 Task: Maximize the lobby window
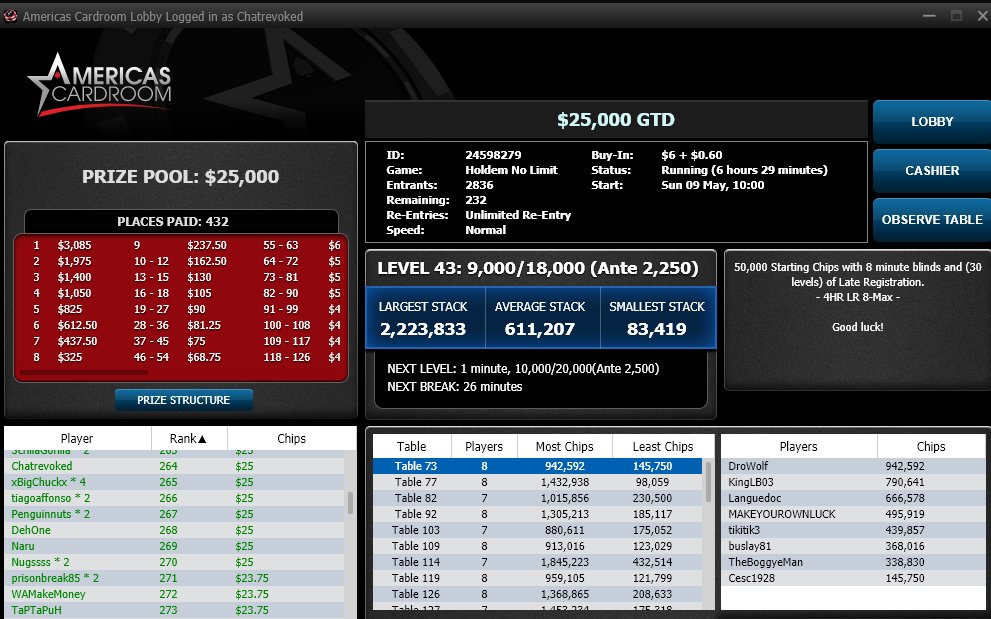point(957,16)
